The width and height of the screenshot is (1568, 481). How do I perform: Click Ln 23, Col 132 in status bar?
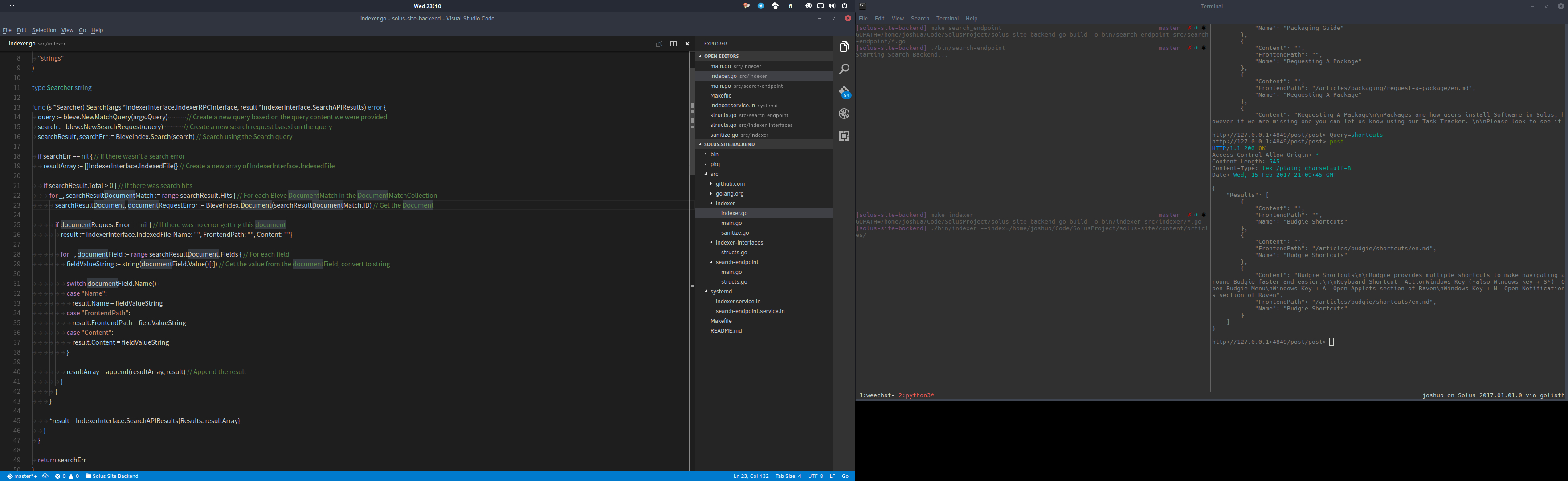(x=751, y=476)
